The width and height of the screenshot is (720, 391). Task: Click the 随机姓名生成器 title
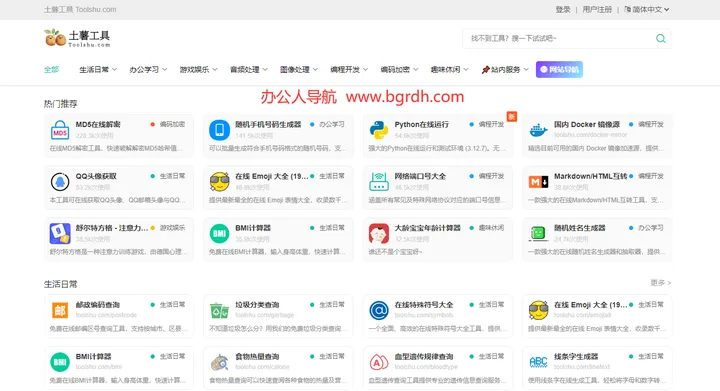click(x=579, y=228)
